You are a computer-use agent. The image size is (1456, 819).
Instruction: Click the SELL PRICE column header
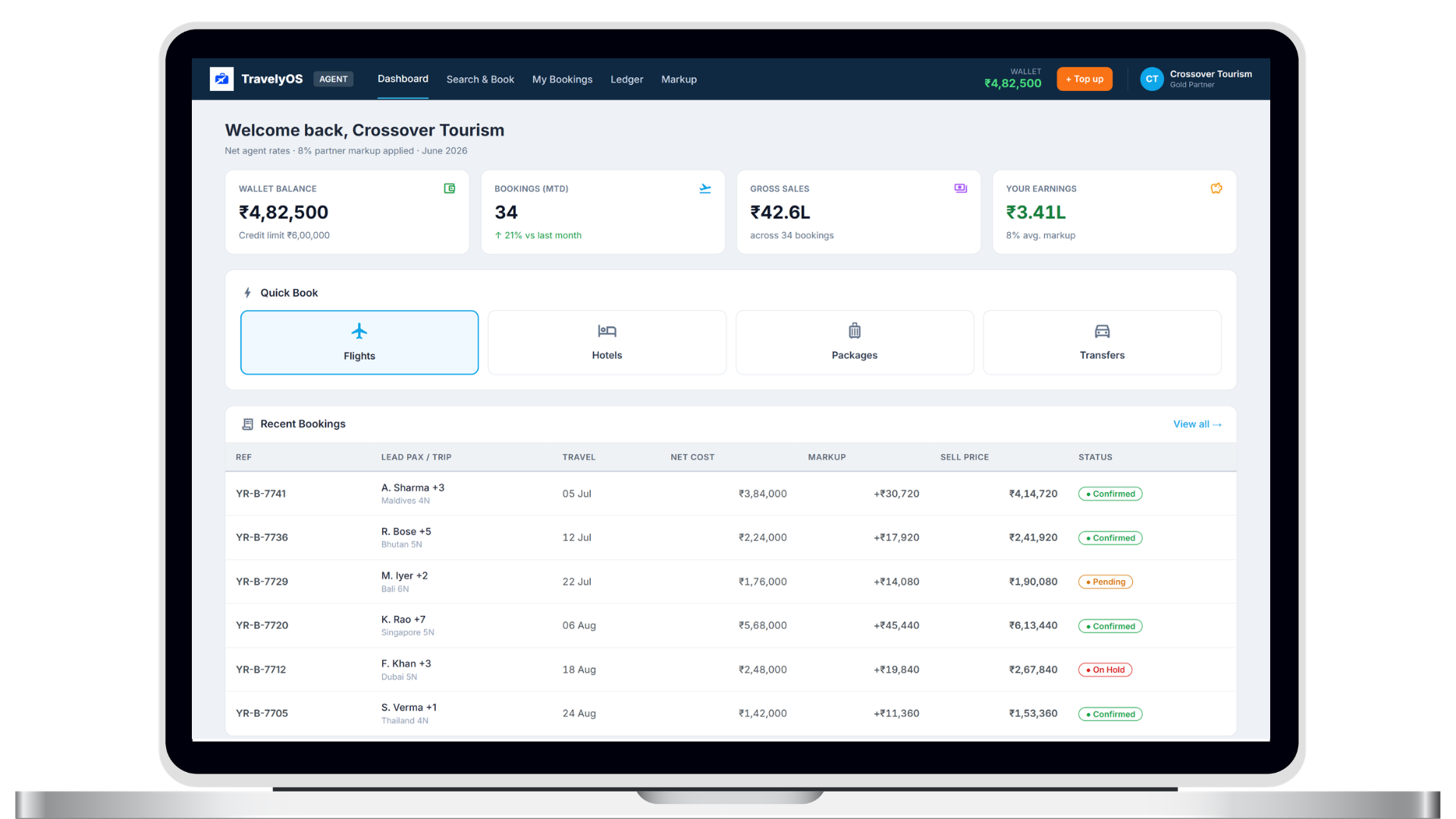point(965,457)
